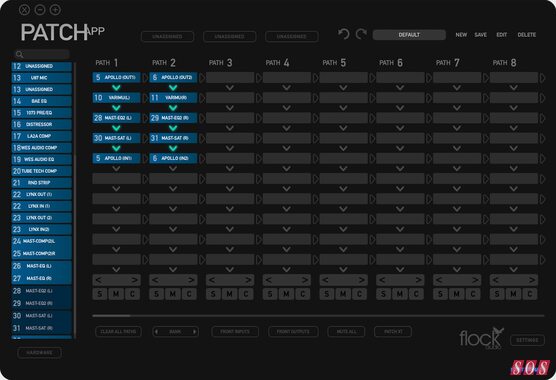The image size is (556, 380).
Task: Click green chevron below 30 MAST-SAT (L) slot
Action: (116, 148)
